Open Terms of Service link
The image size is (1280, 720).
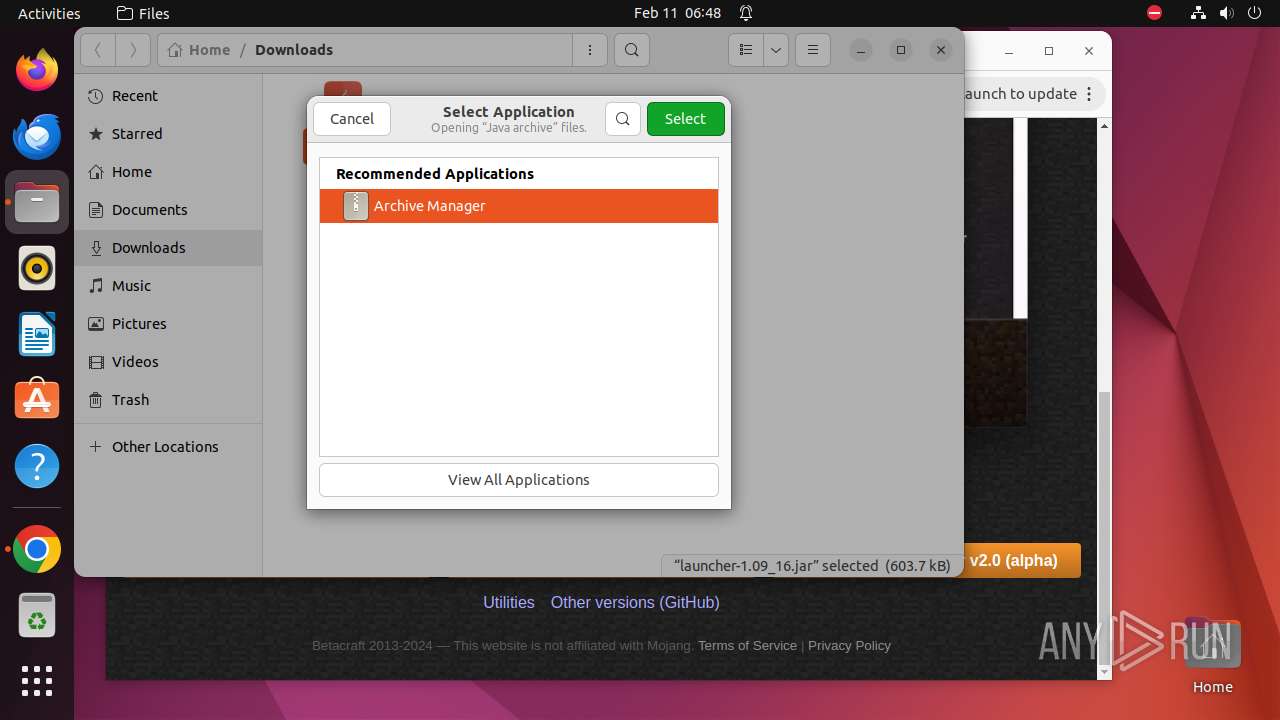coord(747,646)
